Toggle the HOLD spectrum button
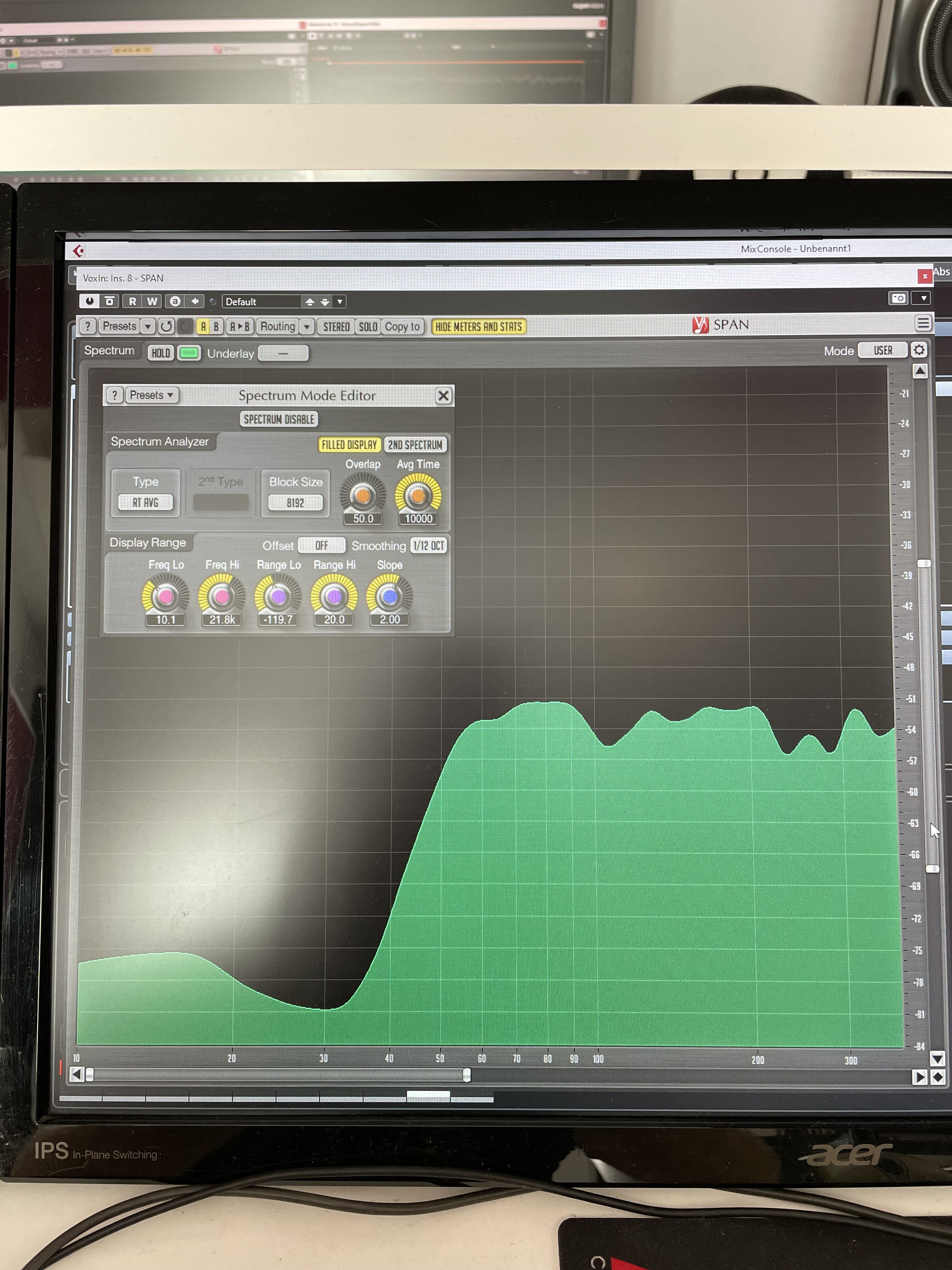Image resolution: width=952 pixels, height=1270 pixels. [161, 353]
